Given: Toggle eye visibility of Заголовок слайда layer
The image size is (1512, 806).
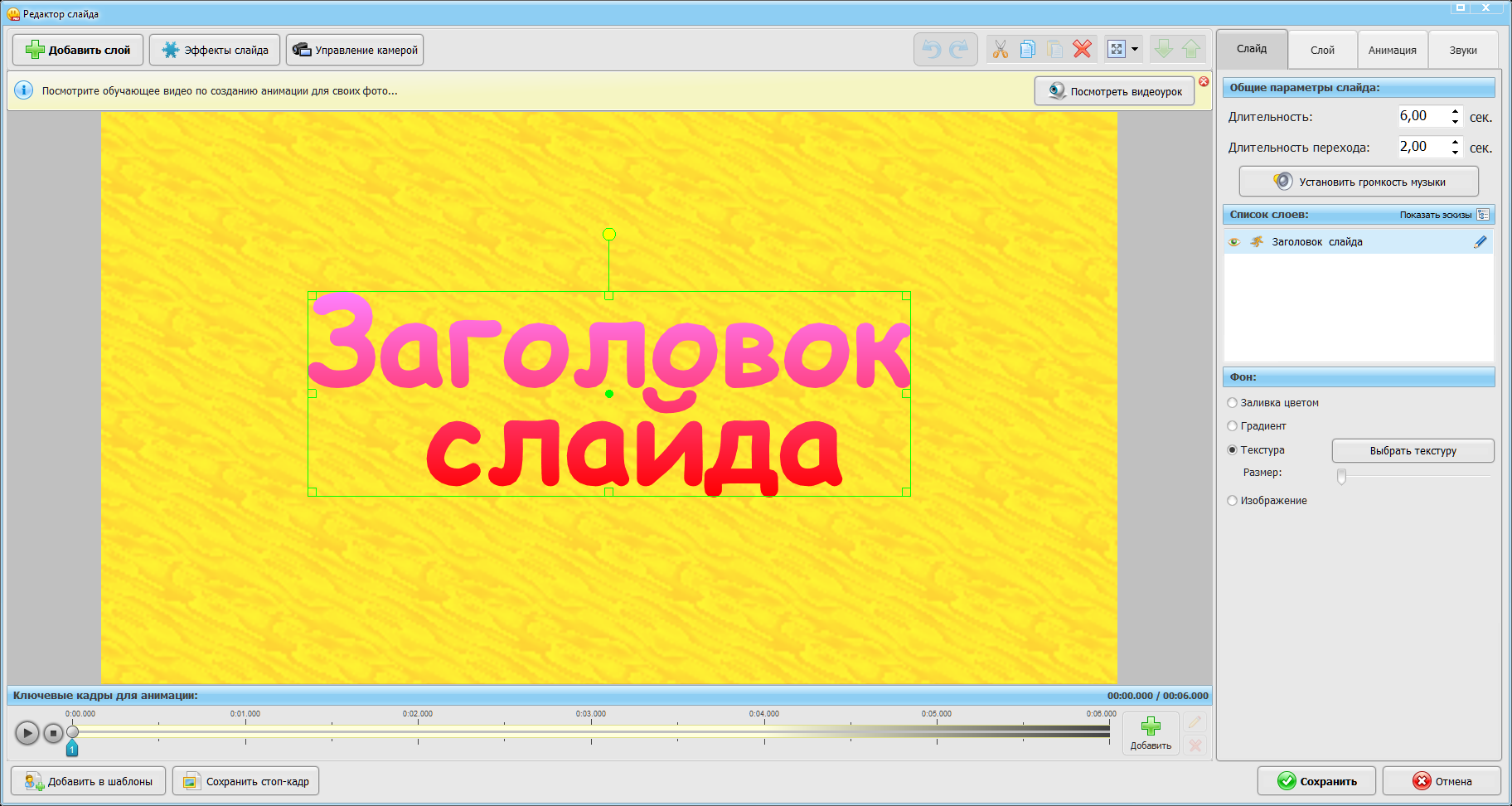Looking at the screenshot, I should click(x=1234, y=242).
